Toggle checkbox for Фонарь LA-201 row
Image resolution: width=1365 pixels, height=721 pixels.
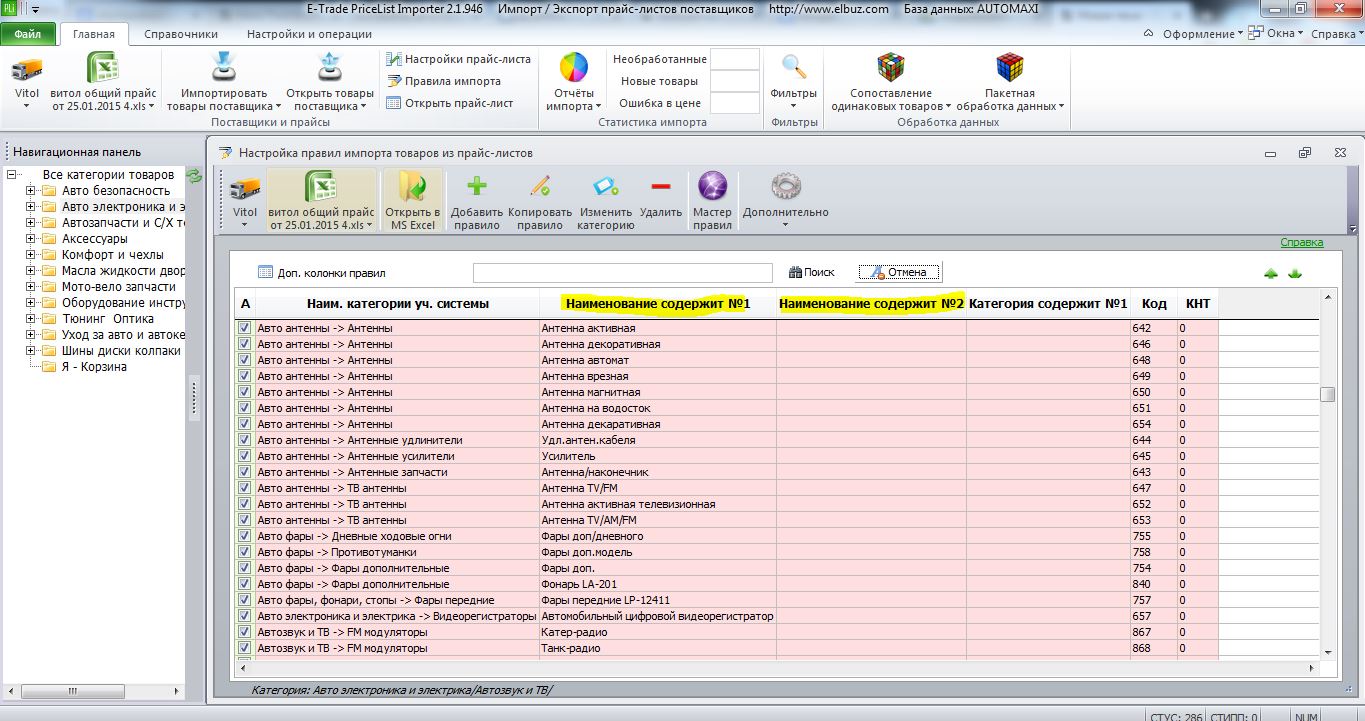click(x=244, y=583)
